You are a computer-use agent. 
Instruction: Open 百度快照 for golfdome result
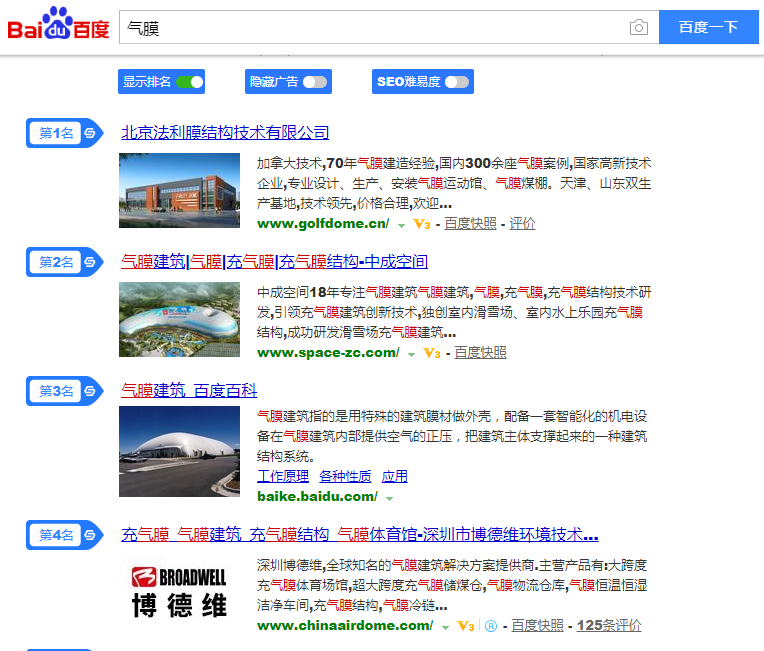click(x=470, y=224)
